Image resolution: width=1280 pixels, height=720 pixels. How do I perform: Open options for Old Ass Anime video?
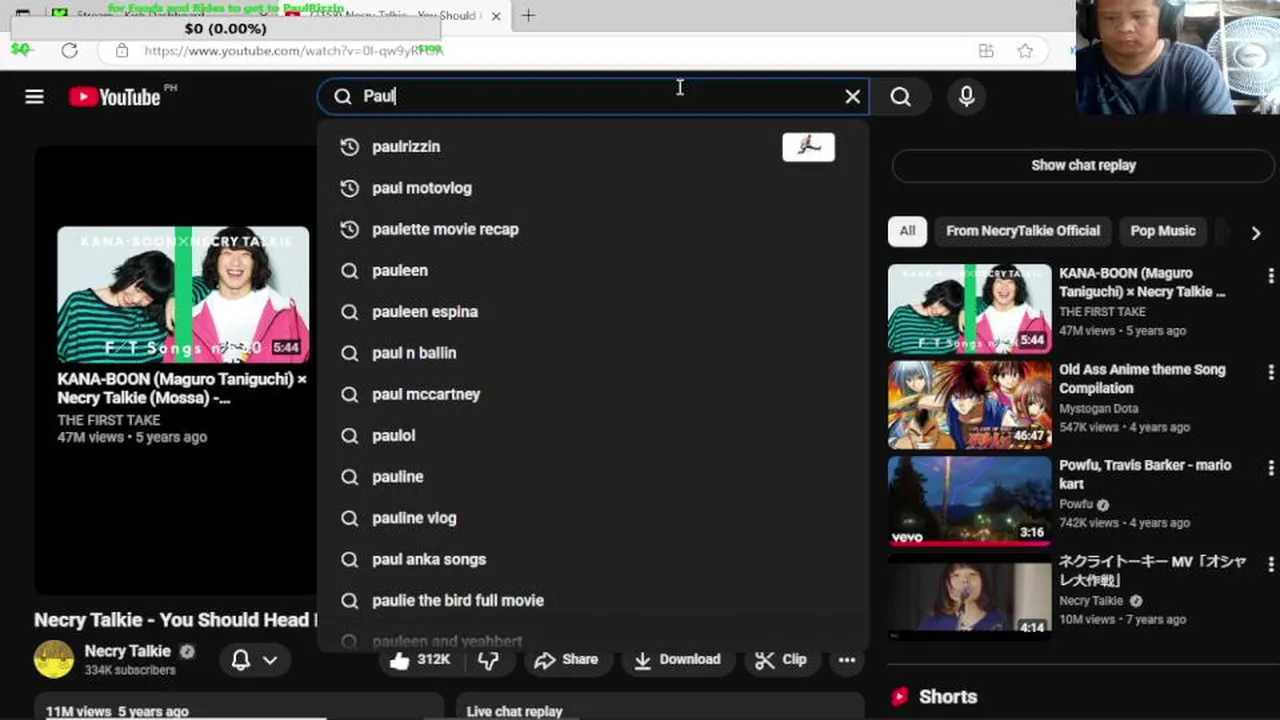tap(1270, 371)
